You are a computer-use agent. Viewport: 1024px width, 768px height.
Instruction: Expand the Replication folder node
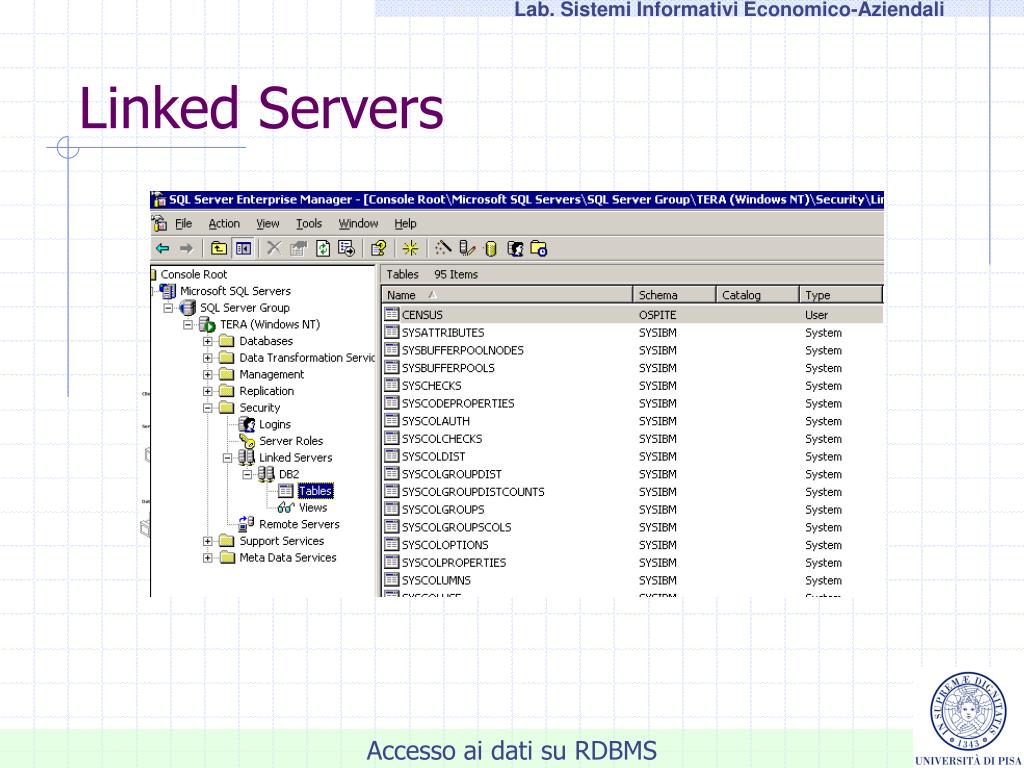pos(208,391)
